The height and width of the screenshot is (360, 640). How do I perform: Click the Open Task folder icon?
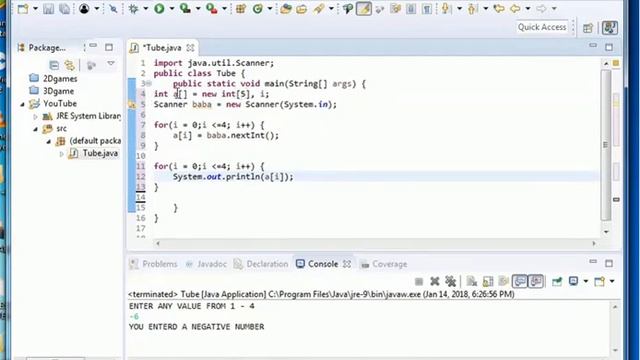click(302, 9)
